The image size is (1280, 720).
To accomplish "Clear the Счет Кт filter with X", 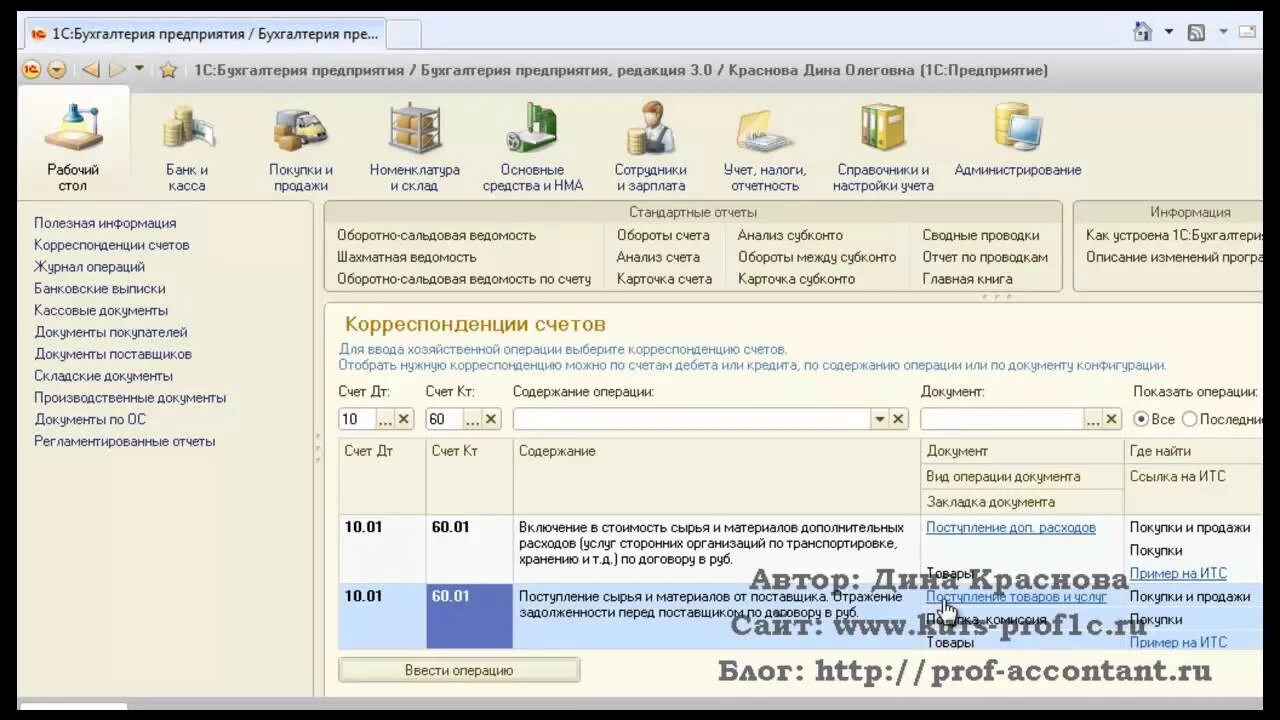I will 492,419.
